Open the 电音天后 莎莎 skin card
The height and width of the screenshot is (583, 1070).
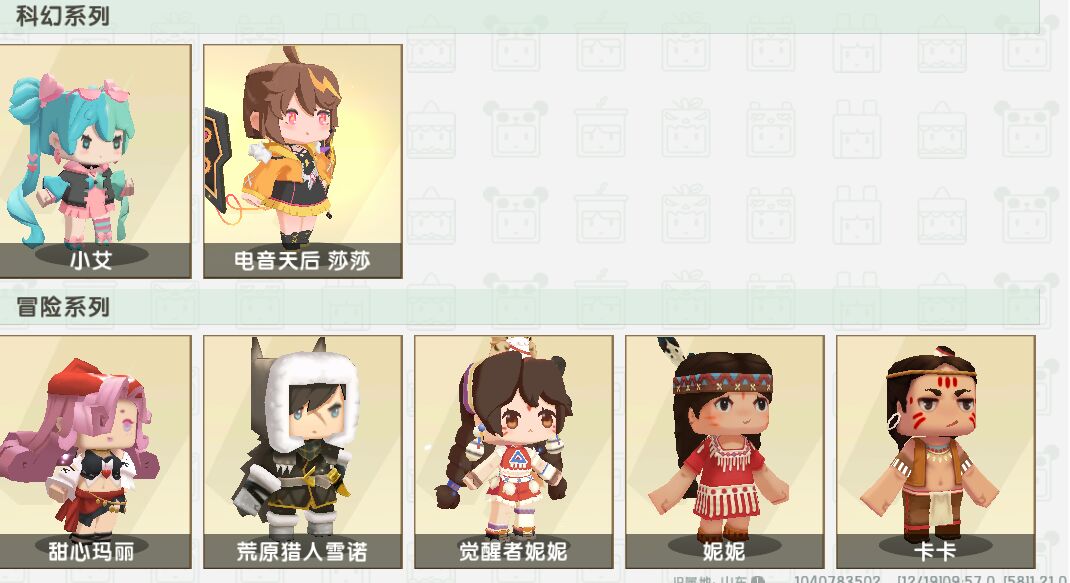[303, 161]
